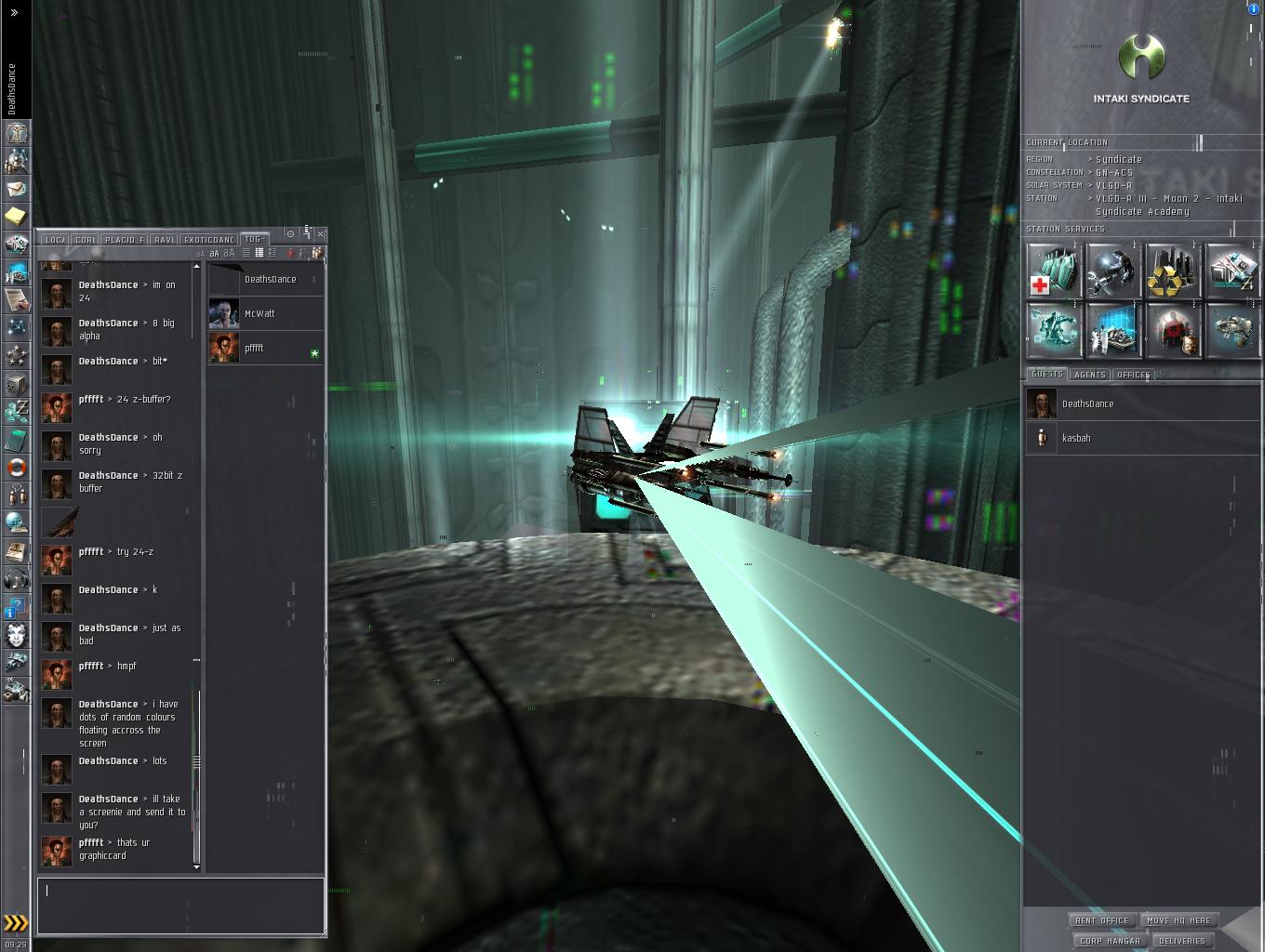This screenshot has width=1265, height=952.
Task: Open the mail envelope icon in the sidebar
Action: 16,189
